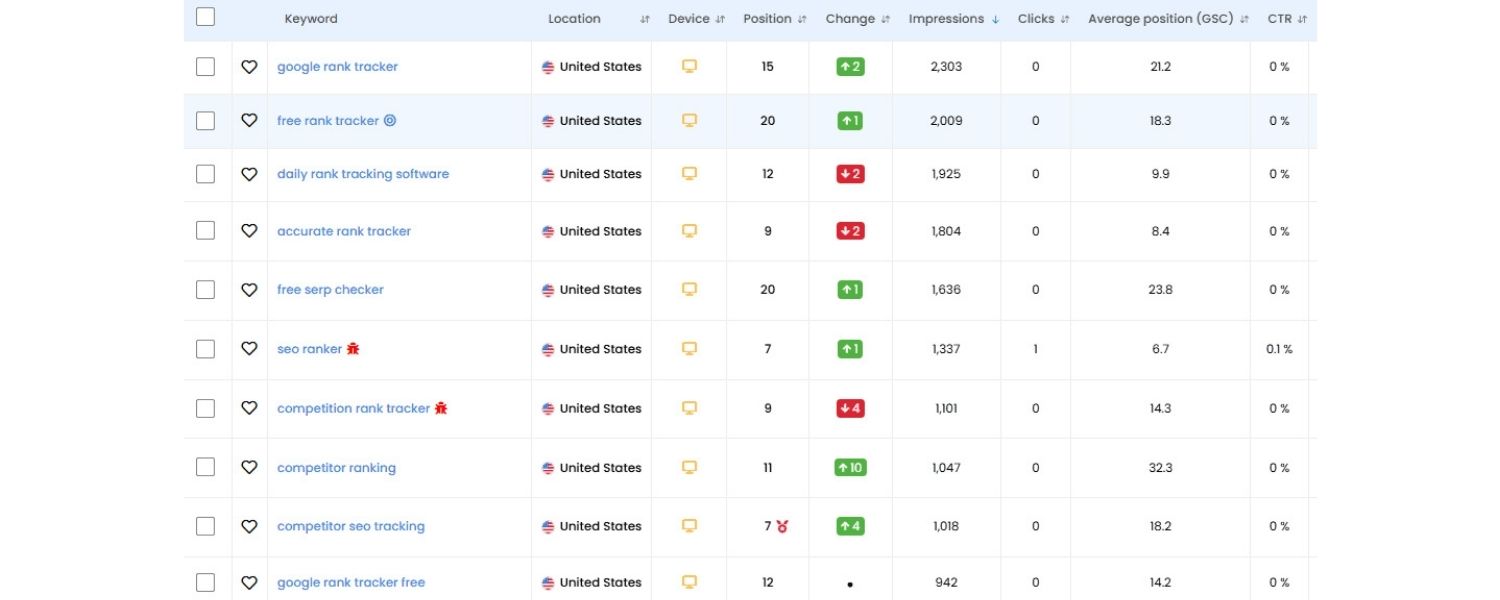Image resolution: width=1500 pixels, height=600 pixels.
Task: Click bug icon beside competition rank tracker
Action: tap(441, 408)
